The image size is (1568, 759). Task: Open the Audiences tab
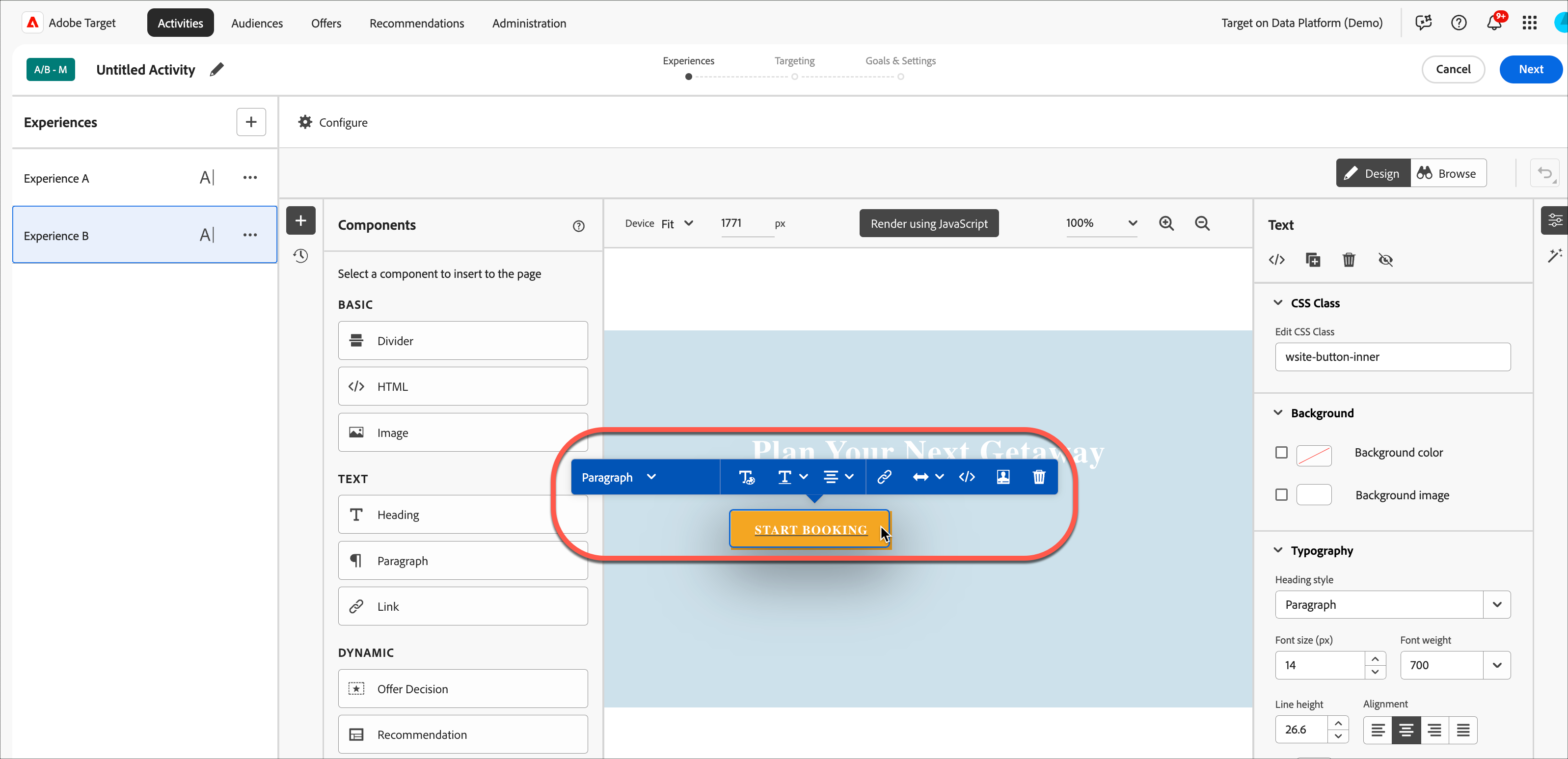pos(257,23)
